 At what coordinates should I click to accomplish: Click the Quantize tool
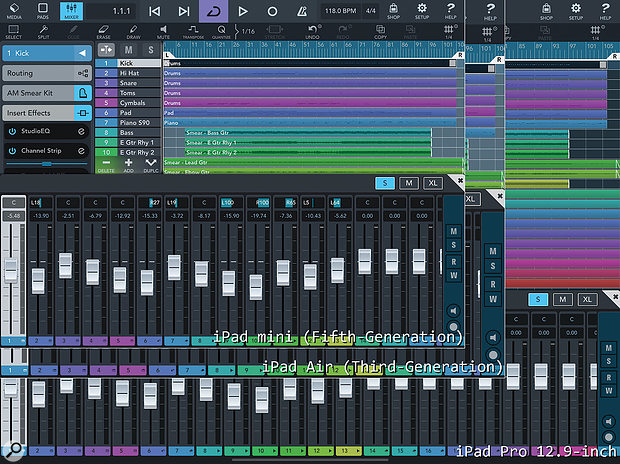[221, 32]
